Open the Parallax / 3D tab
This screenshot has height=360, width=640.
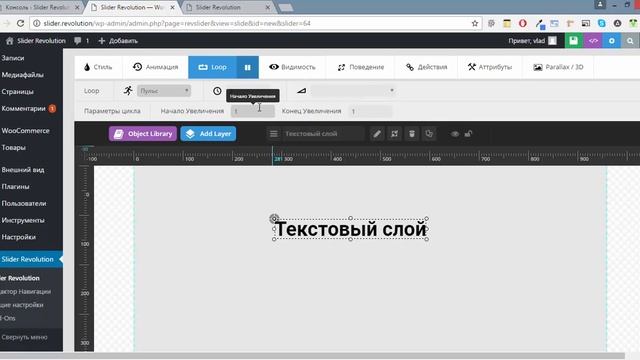[558, 67]
